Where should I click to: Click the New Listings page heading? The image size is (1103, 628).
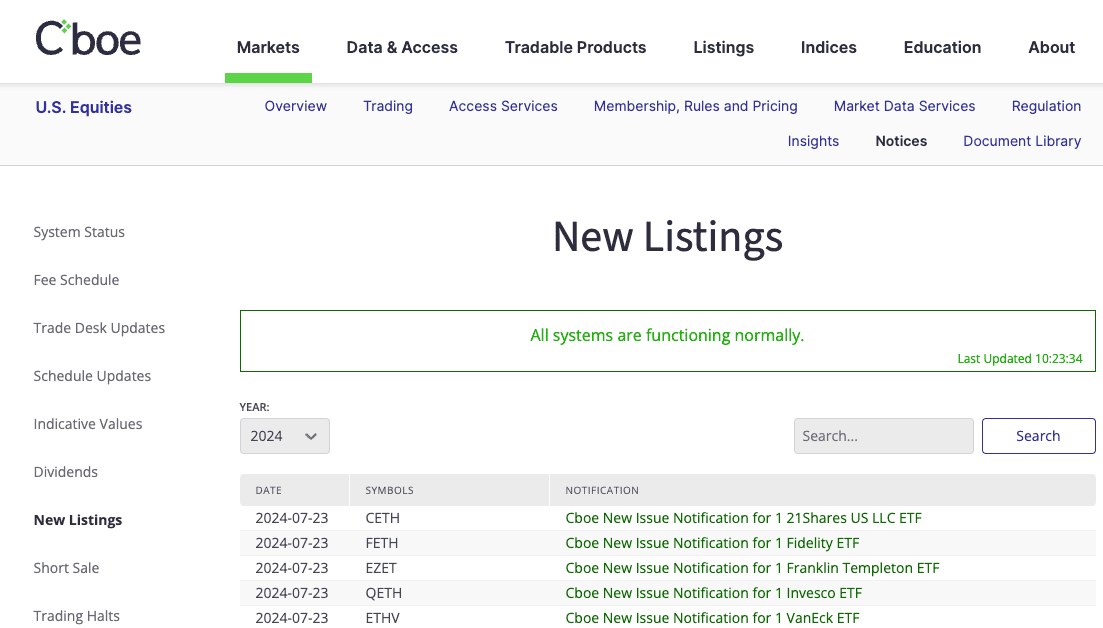(668, 237)
